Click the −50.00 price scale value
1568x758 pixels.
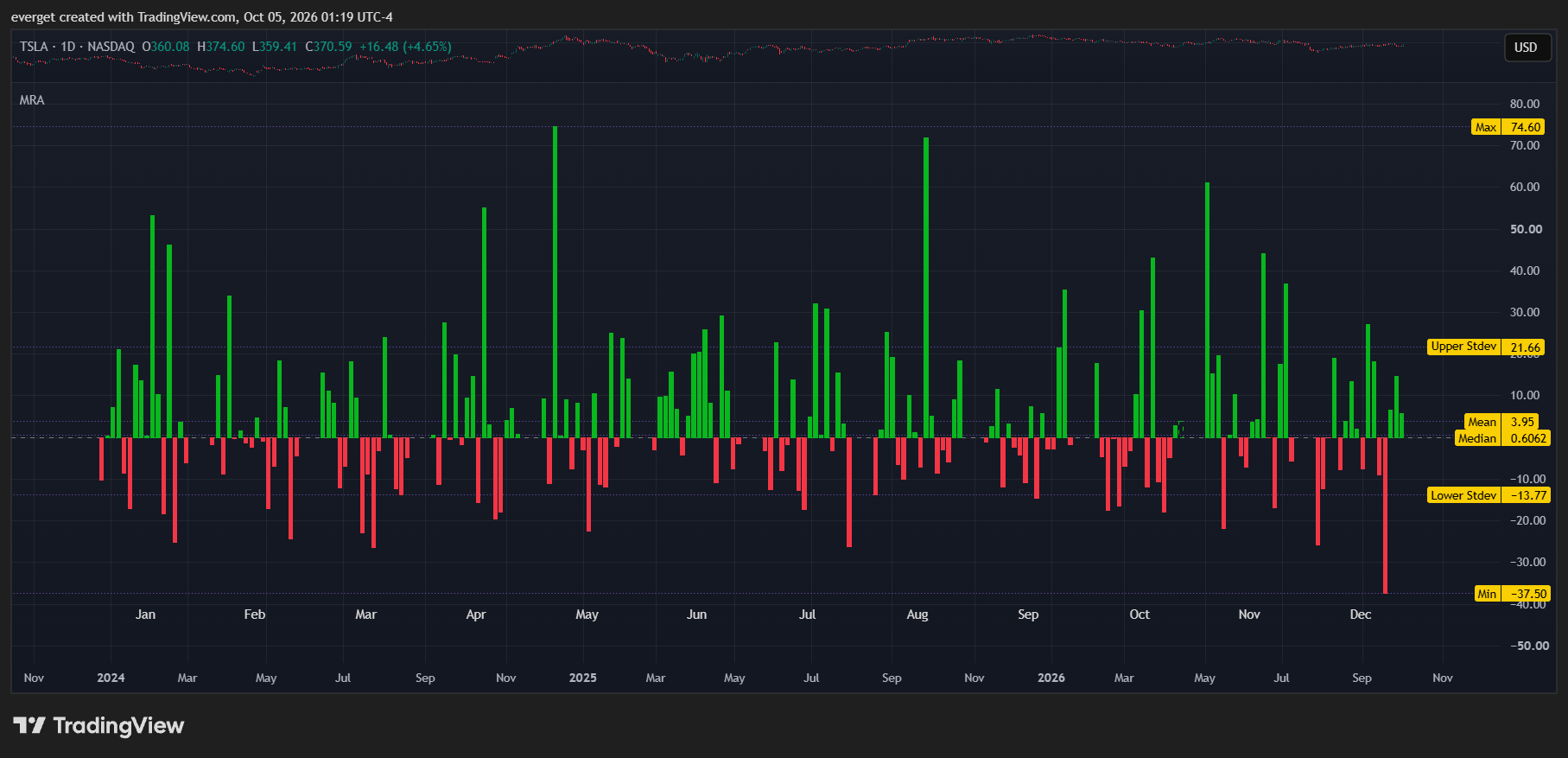(x=1529, y=646)
